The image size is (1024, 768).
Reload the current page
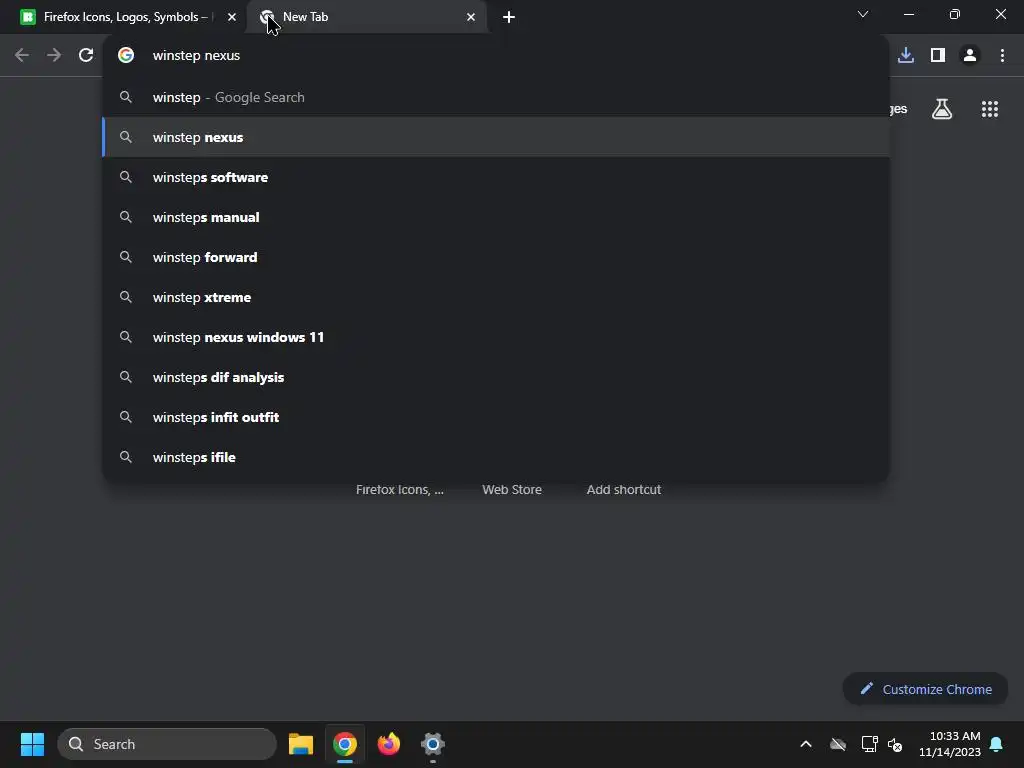tap(86, 56)
